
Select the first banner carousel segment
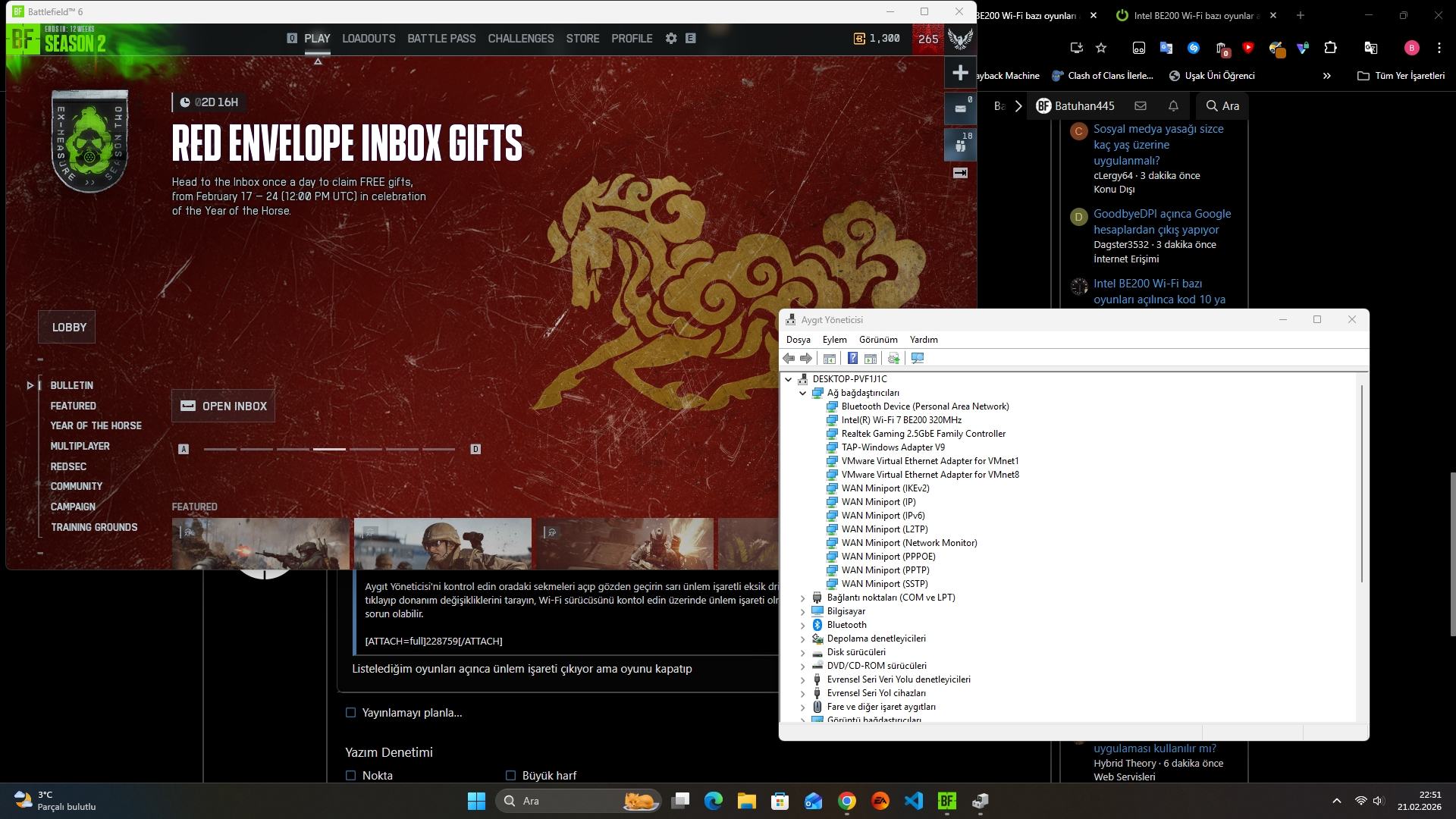pyautogui.click(x=220, y=450)
